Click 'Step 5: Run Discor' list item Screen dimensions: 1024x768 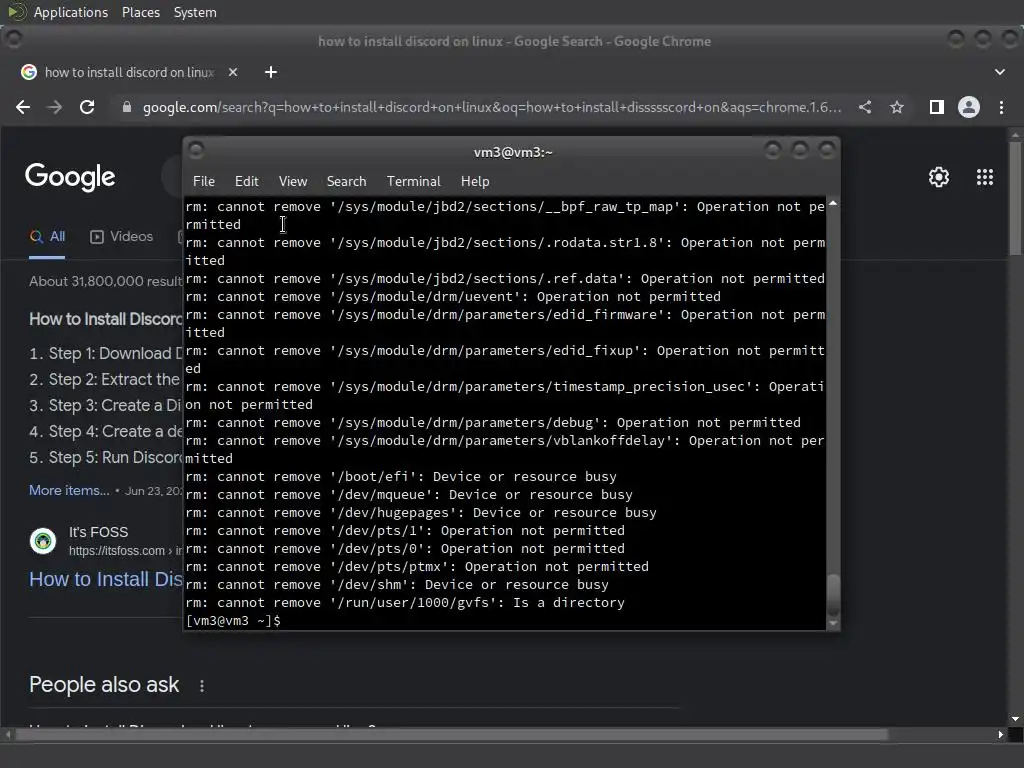[106, 458]
